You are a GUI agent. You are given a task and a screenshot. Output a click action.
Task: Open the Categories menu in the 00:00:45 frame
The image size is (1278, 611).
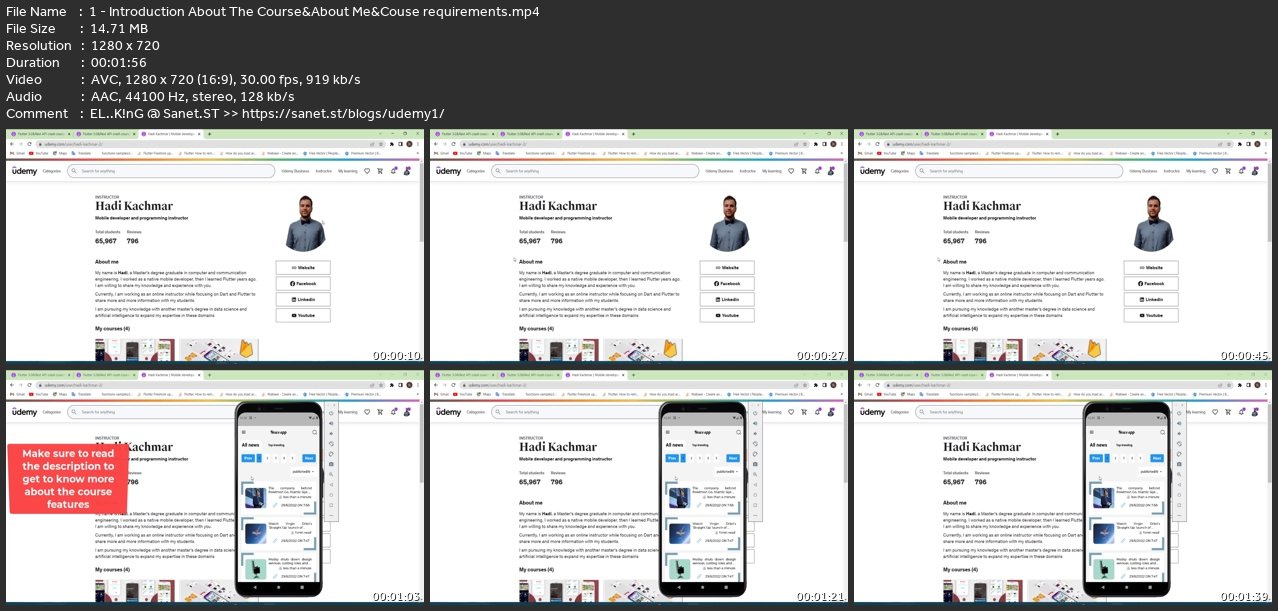(898, 171)
